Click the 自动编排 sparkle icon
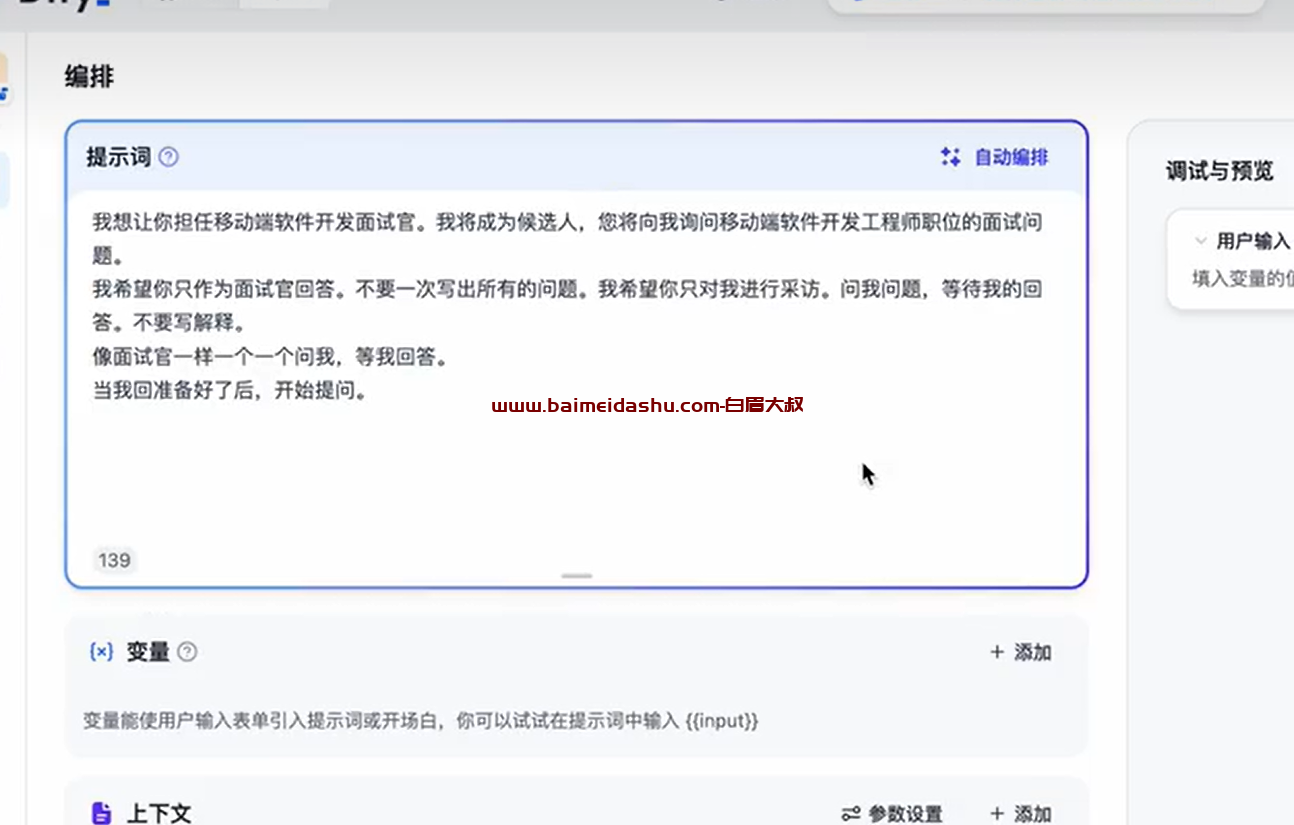Screen dimensions: 1294x825 tap(950, 157)
